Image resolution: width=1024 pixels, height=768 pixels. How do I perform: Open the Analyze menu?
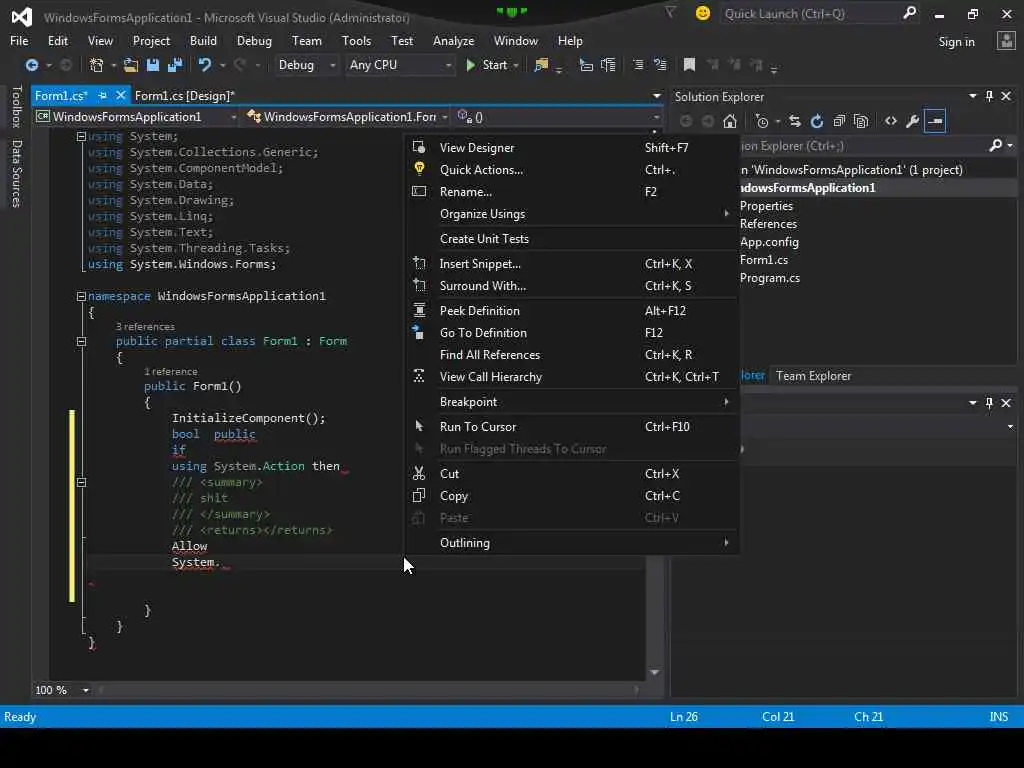pos(453,40)
